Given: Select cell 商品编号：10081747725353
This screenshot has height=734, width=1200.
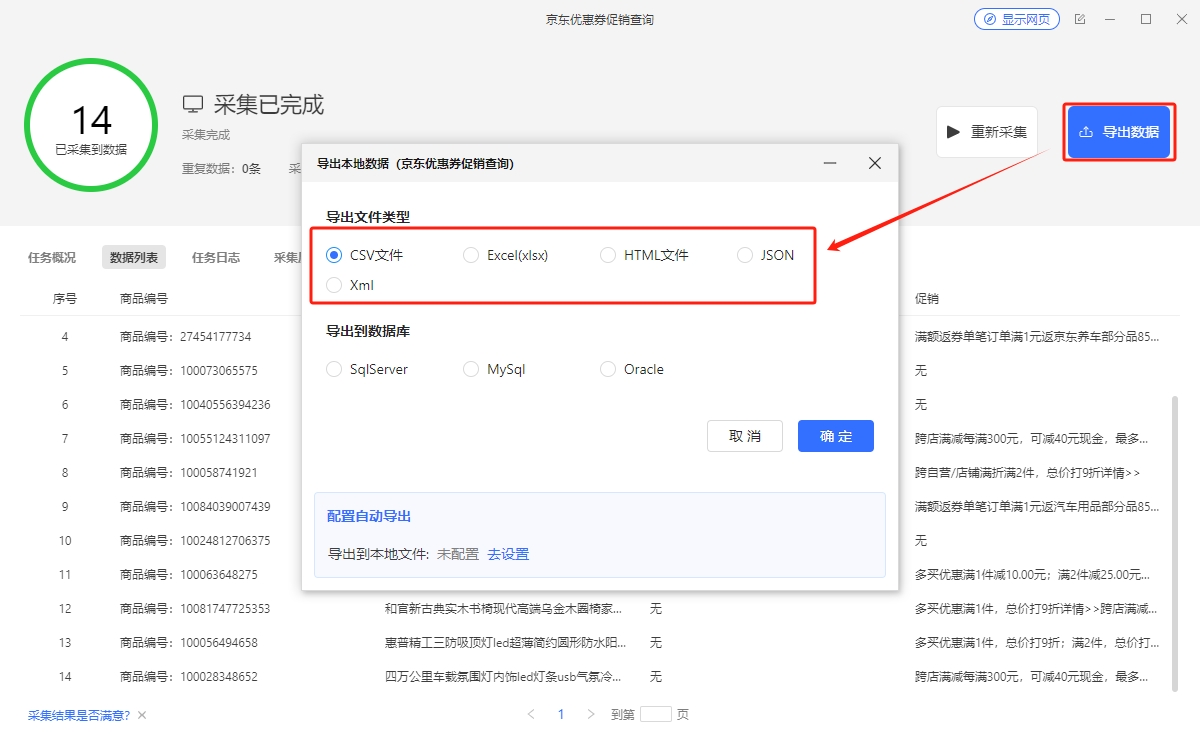Looking at the screenshot, I should tap(195, 609).
